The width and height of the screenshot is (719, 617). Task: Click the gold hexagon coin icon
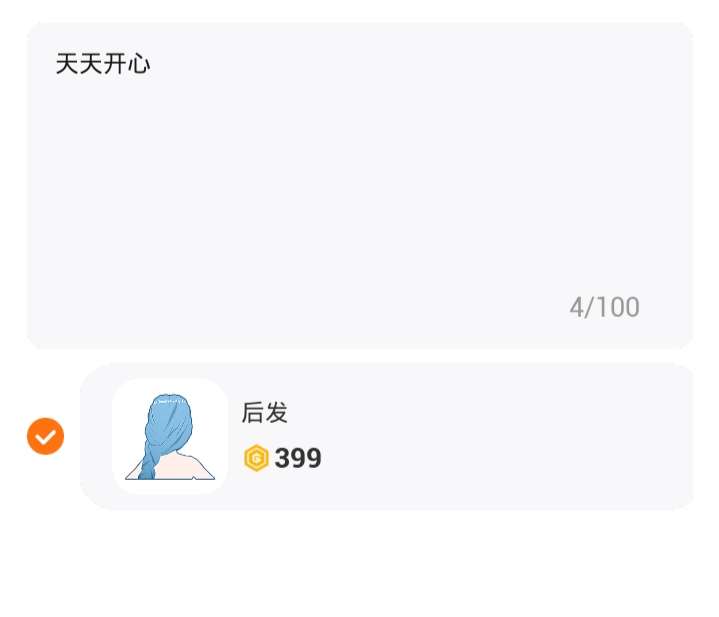[256, 458]
